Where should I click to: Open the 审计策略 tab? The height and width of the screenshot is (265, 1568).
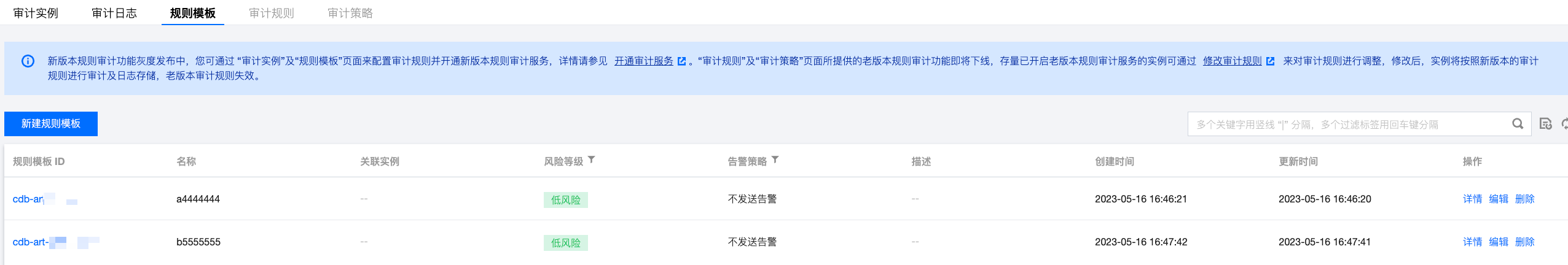tap(350, 13)
